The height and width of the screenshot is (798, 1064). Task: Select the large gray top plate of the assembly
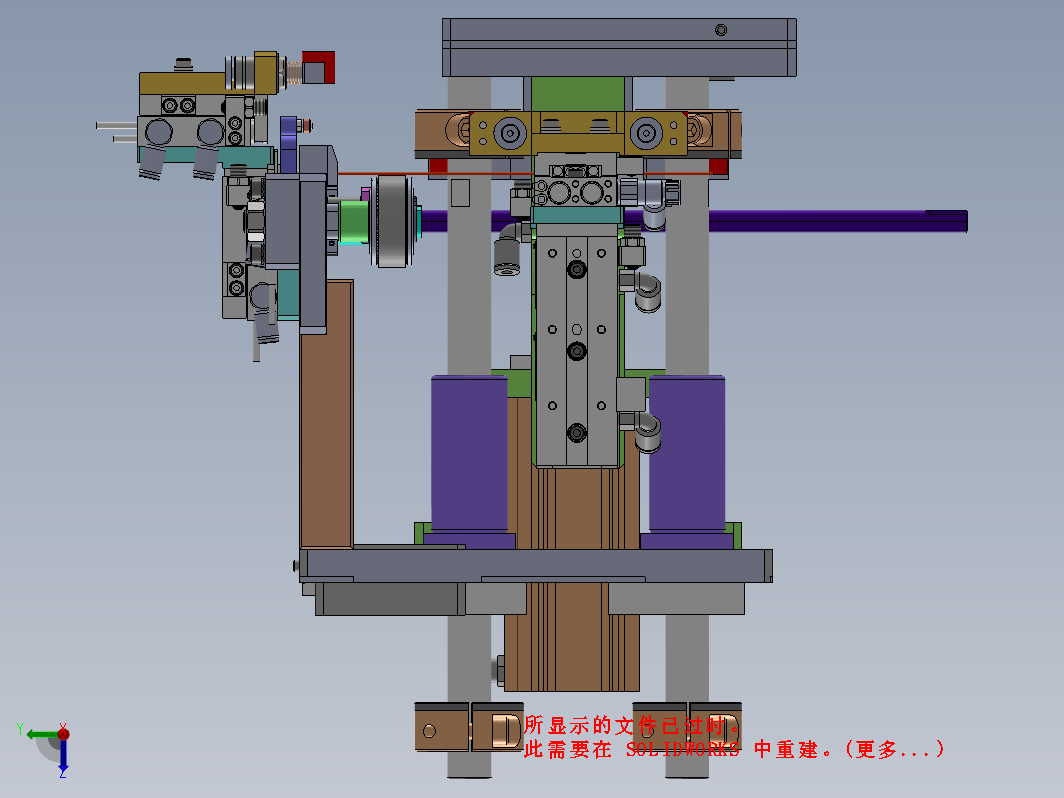pyautogui.click(x=619, y=48)
